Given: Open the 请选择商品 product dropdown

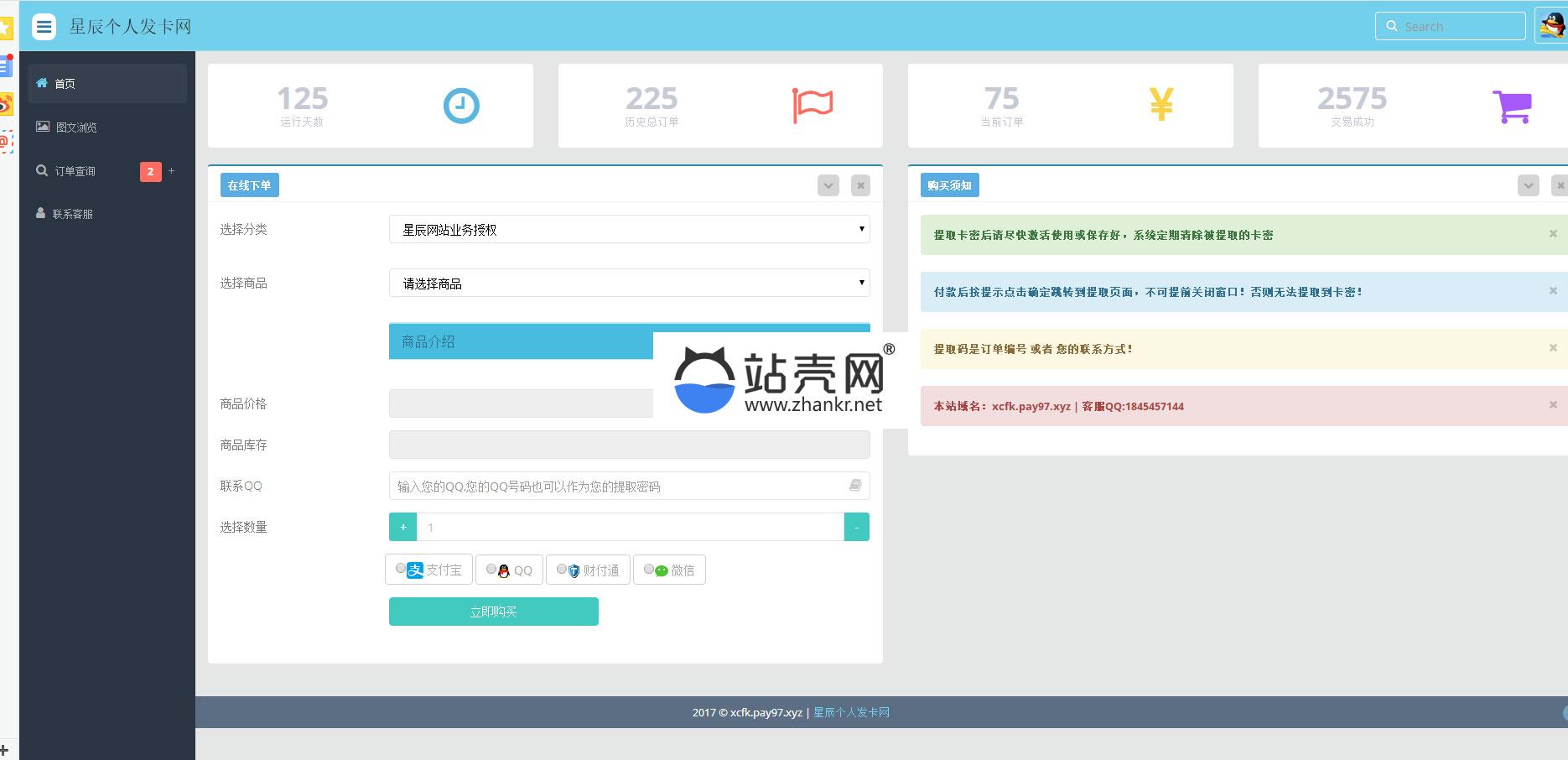Looking at the screenshot, I should pos(629,284).
